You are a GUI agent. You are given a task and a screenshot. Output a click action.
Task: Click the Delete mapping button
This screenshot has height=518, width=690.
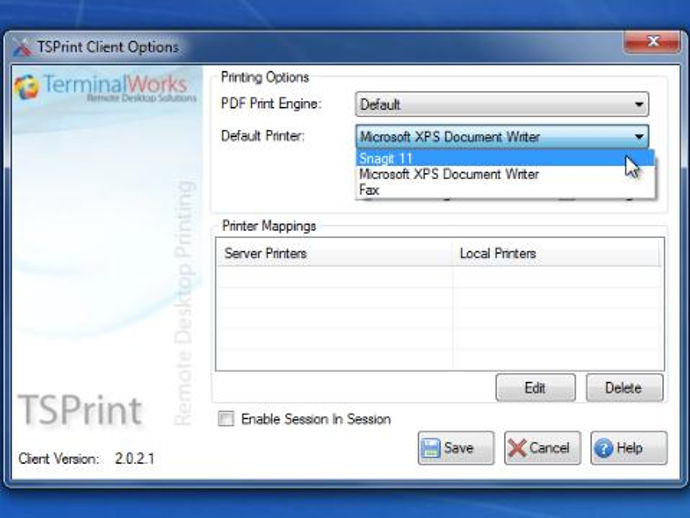point(624,388)
